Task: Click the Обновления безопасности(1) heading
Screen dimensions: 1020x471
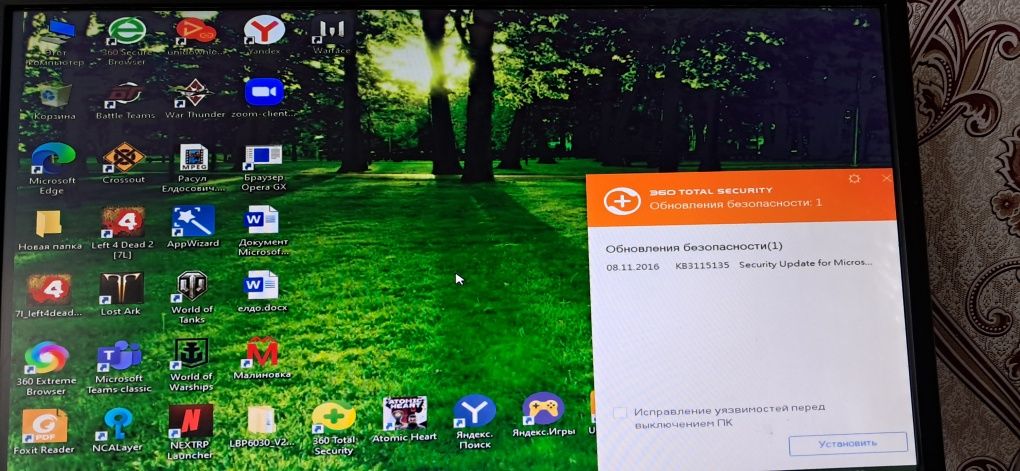Action: tap(694, 247)
